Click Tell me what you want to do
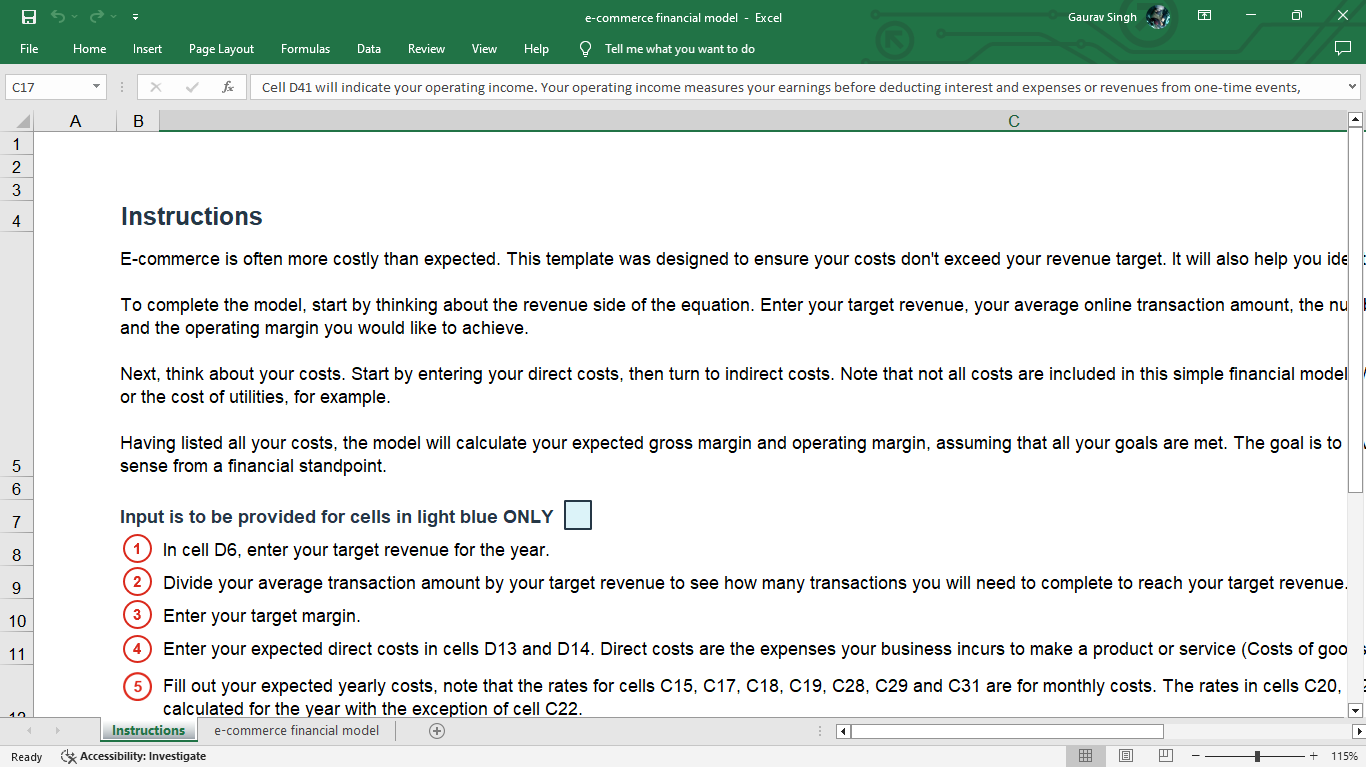This screenshot has height=768, width=1366. 679,49
